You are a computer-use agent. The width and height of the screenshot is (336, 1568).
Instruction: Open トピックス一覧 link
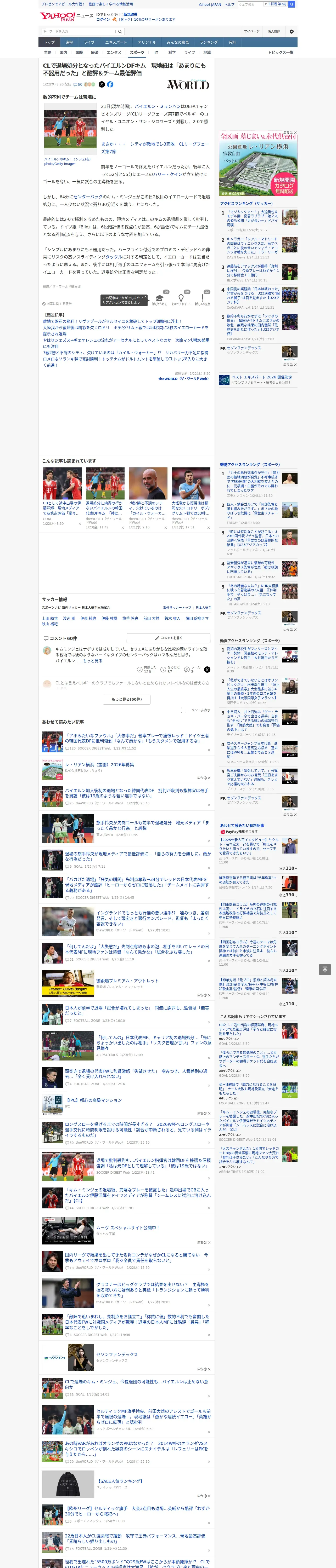[281, 52]
